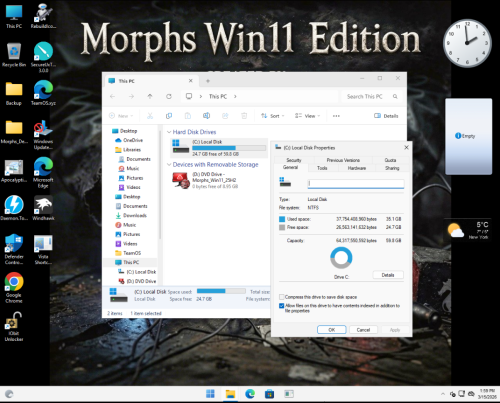
Task: Open the Sort dropdown menu
Action: point(273,116)
